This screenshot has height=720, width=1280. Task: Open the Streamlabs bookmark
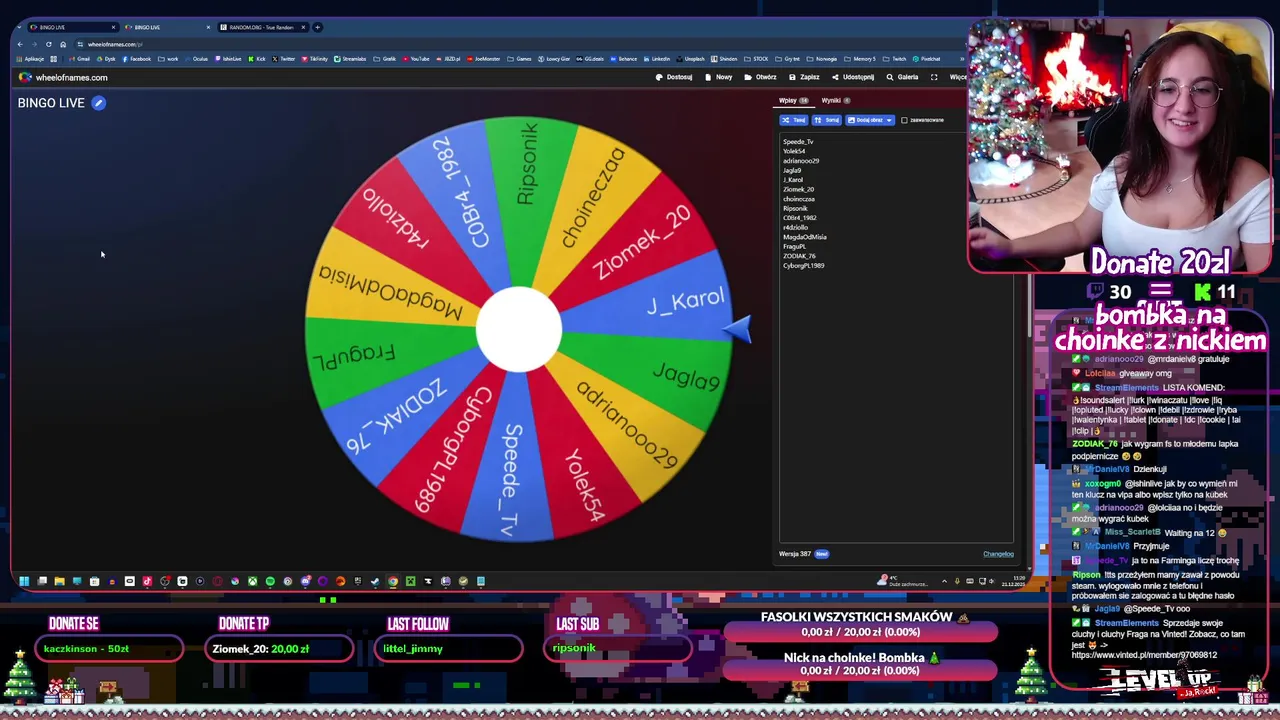coord(350,59)
